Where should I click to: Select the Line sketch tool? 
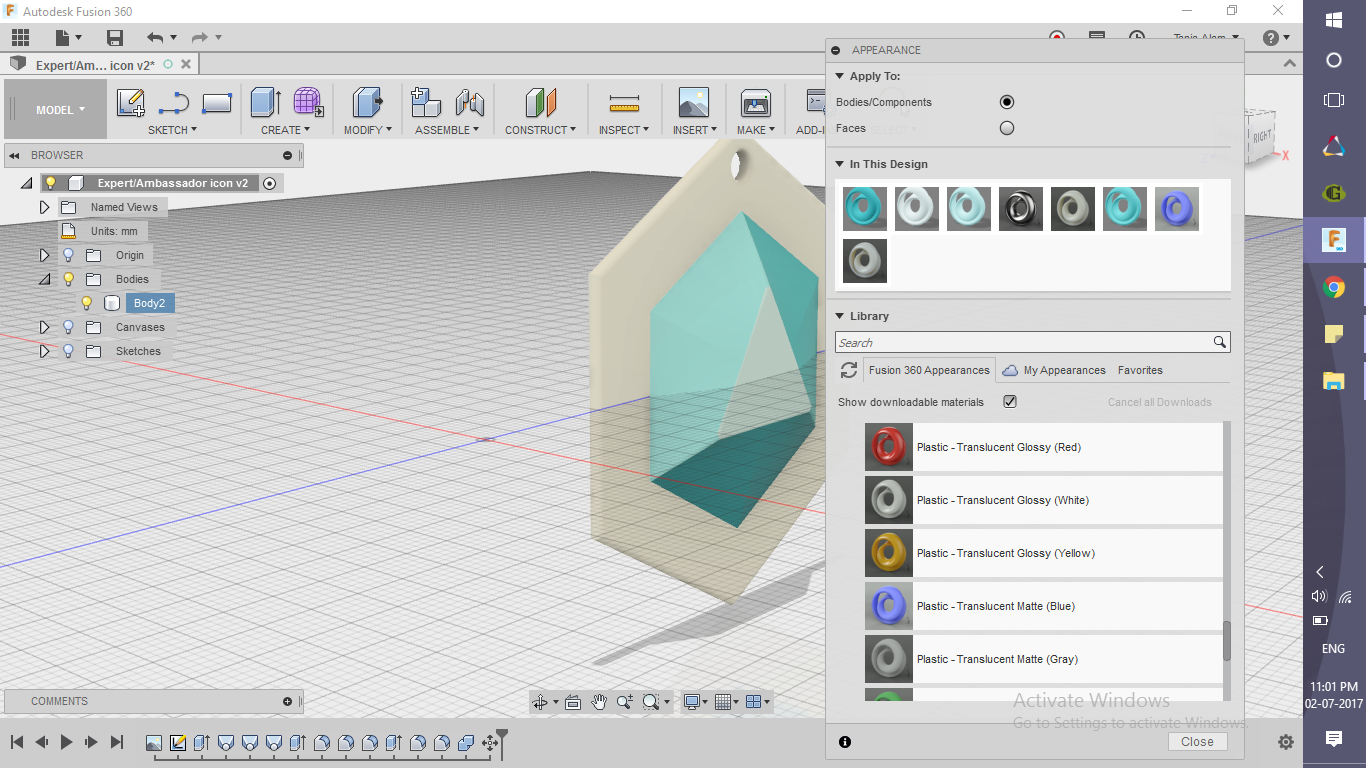click(x=174, y=103)
